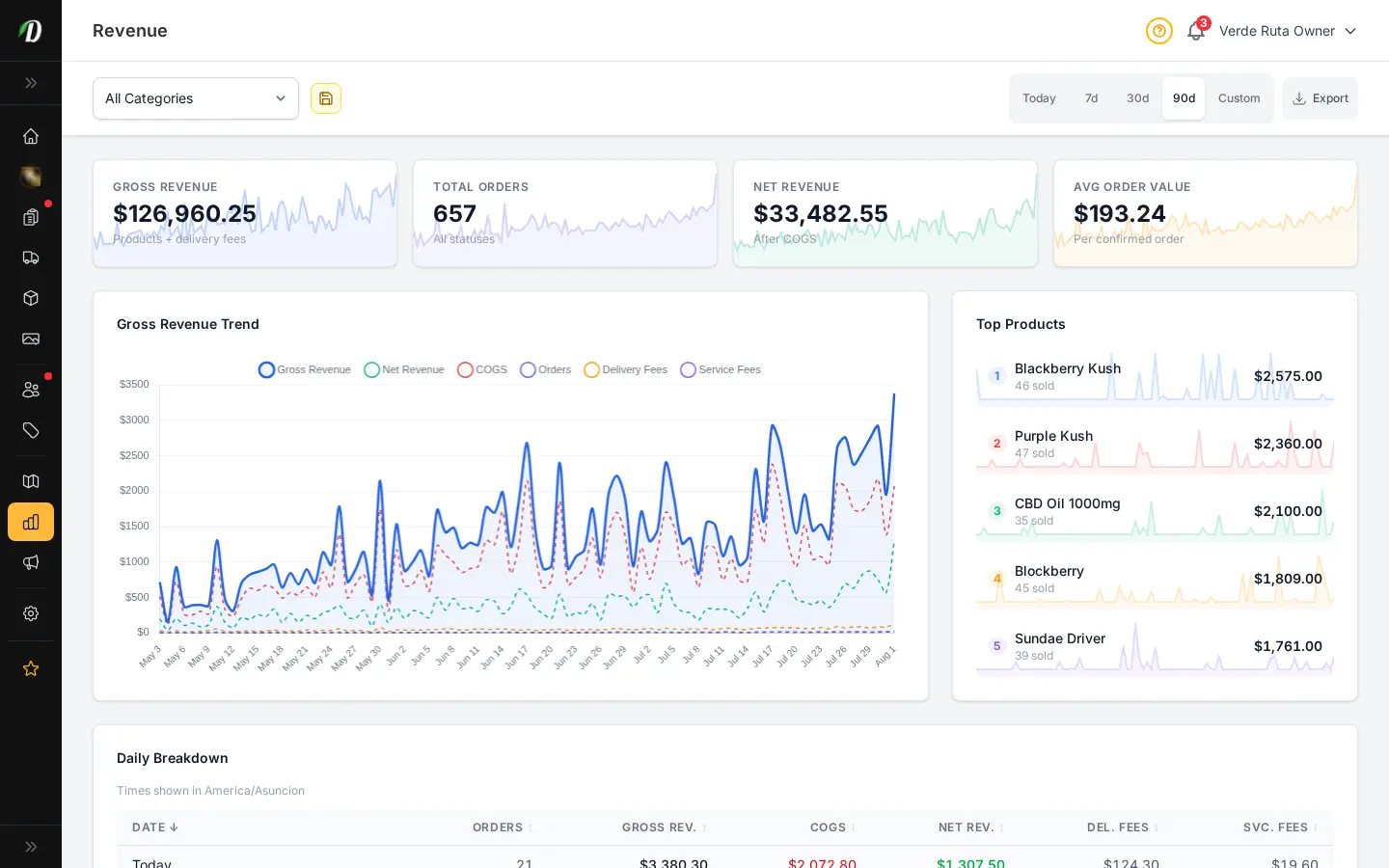Sort table by the DATE column
The height and width of the screenshot is (868, 1389).
(155, 827)
